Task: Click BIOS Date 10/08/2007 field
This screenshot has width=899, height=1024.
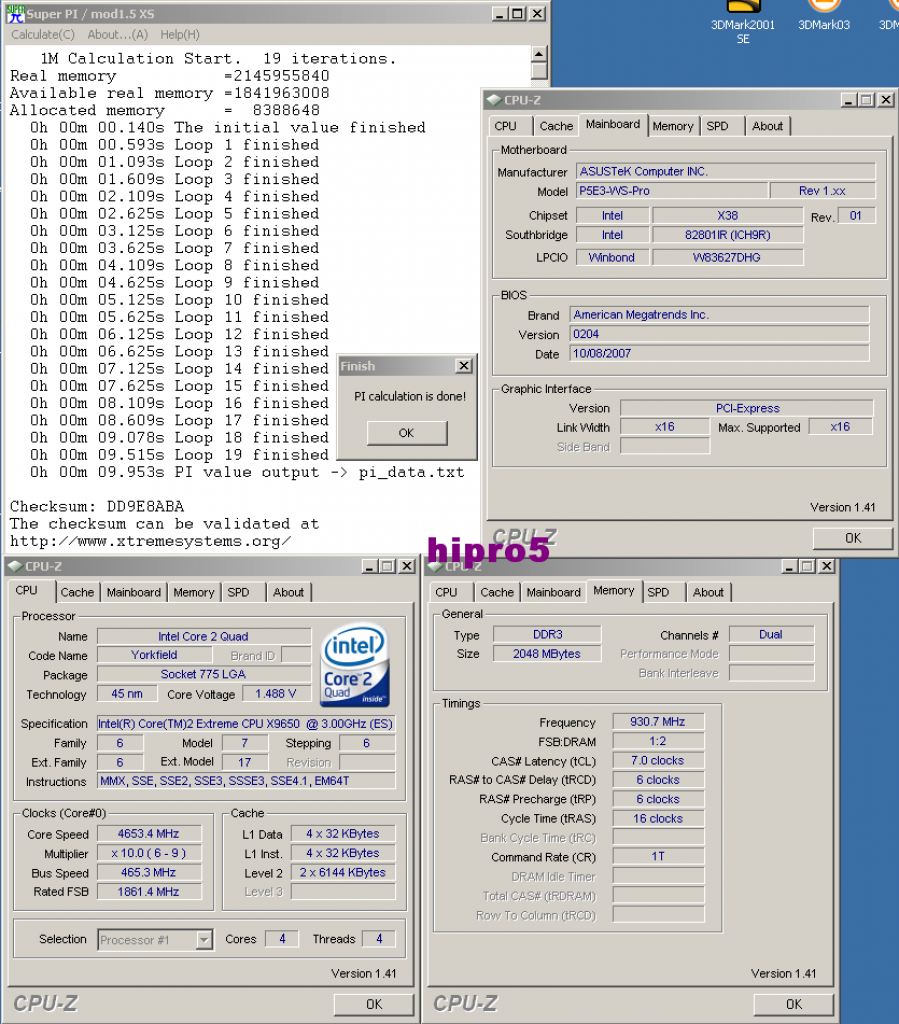Action: 719,353
